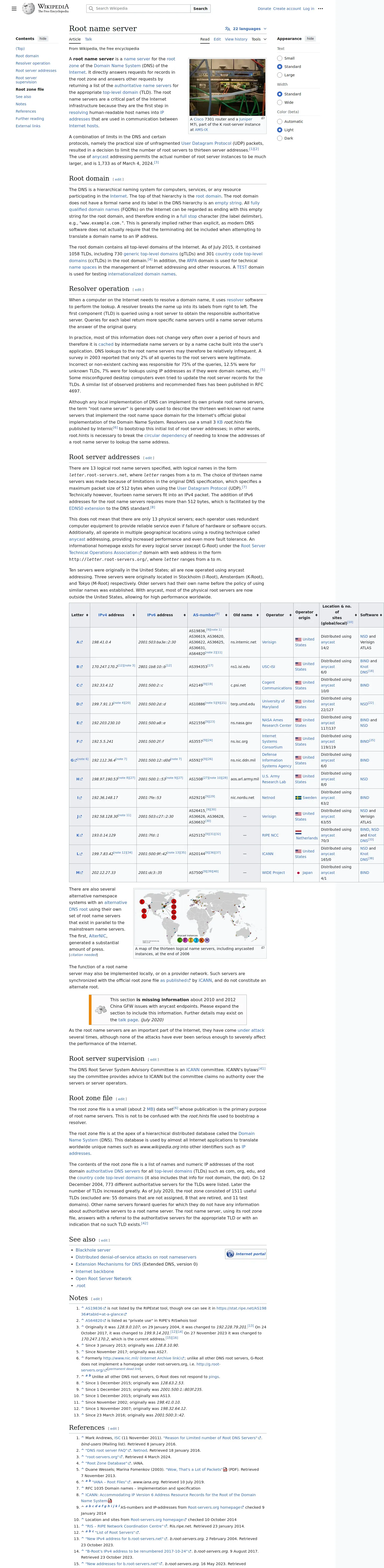The image size is (384, 1568).
Task: Click IPv4 address 198.41.0.4 cell
Action: [113, 642]
